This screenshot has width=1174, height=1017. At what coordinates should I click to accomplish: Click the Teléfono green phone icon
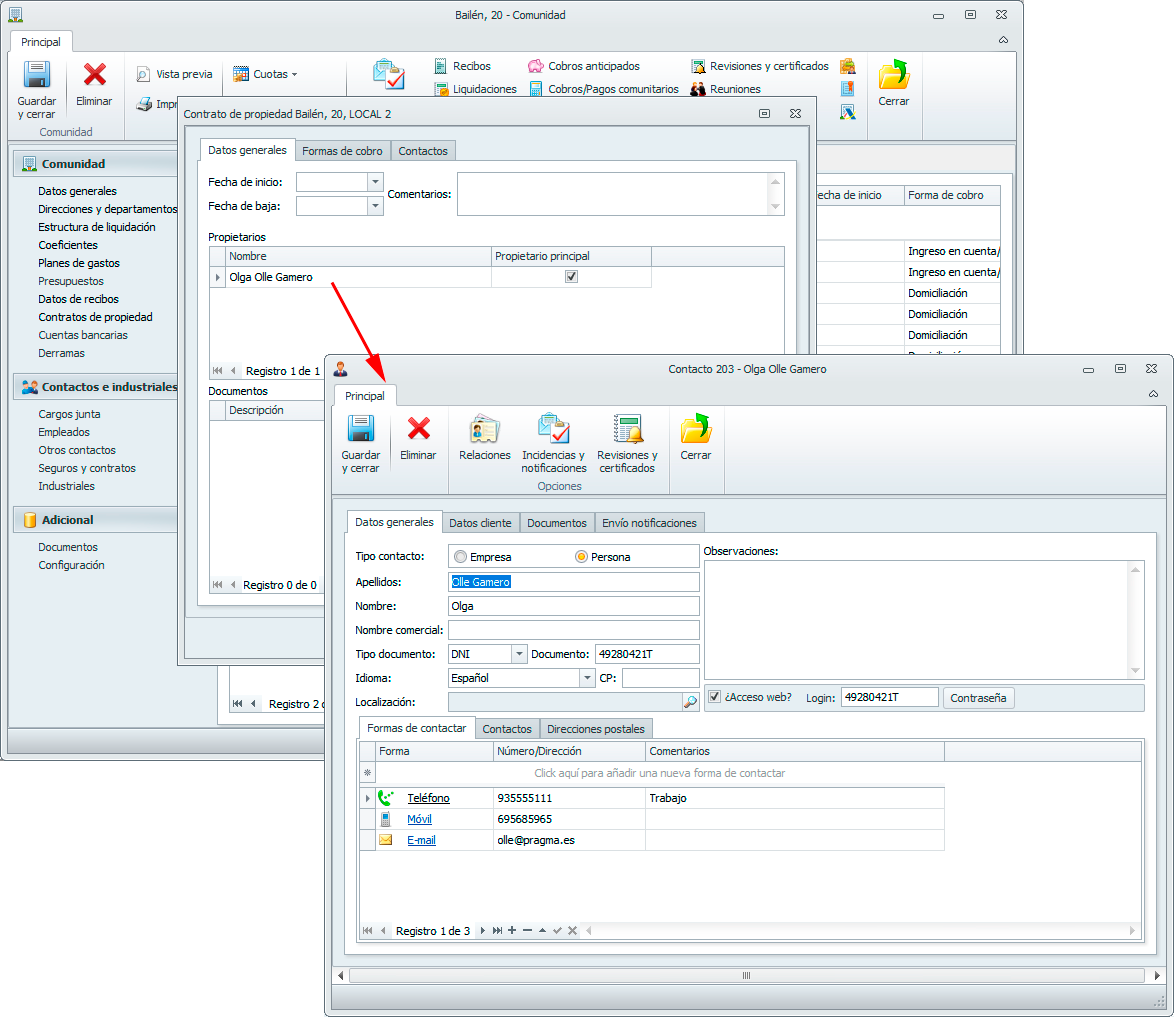pyautogui.click(x=386, y=798)
